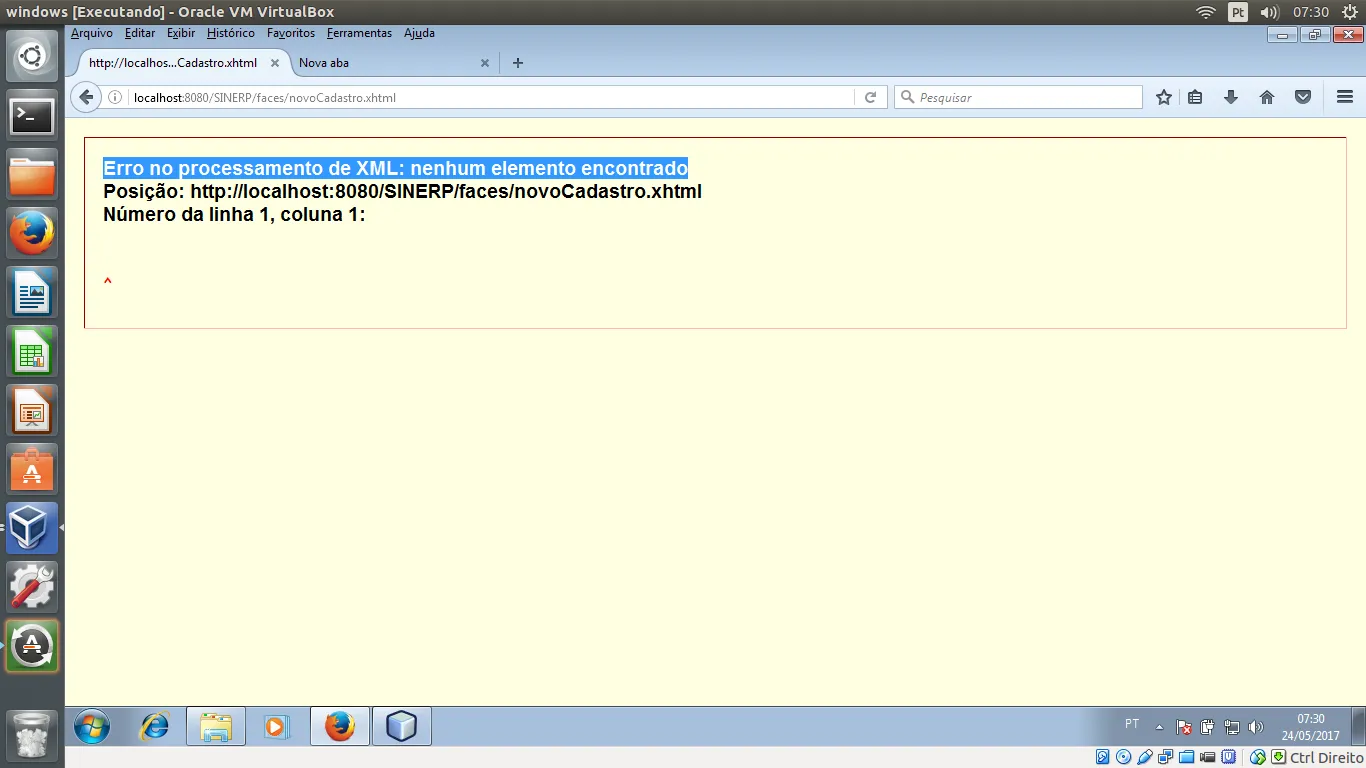
Task: Open the Firefox hamburger menu
Action: point(1344,97)
